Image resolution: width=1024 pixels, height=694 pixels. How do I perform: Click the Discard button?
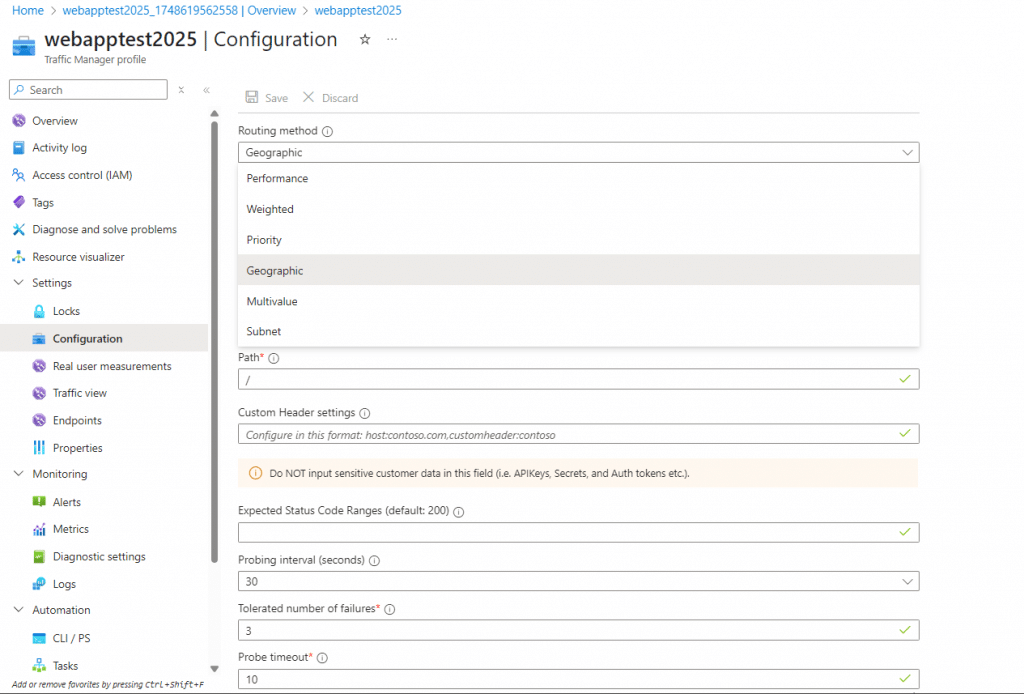tap(330, 98)
